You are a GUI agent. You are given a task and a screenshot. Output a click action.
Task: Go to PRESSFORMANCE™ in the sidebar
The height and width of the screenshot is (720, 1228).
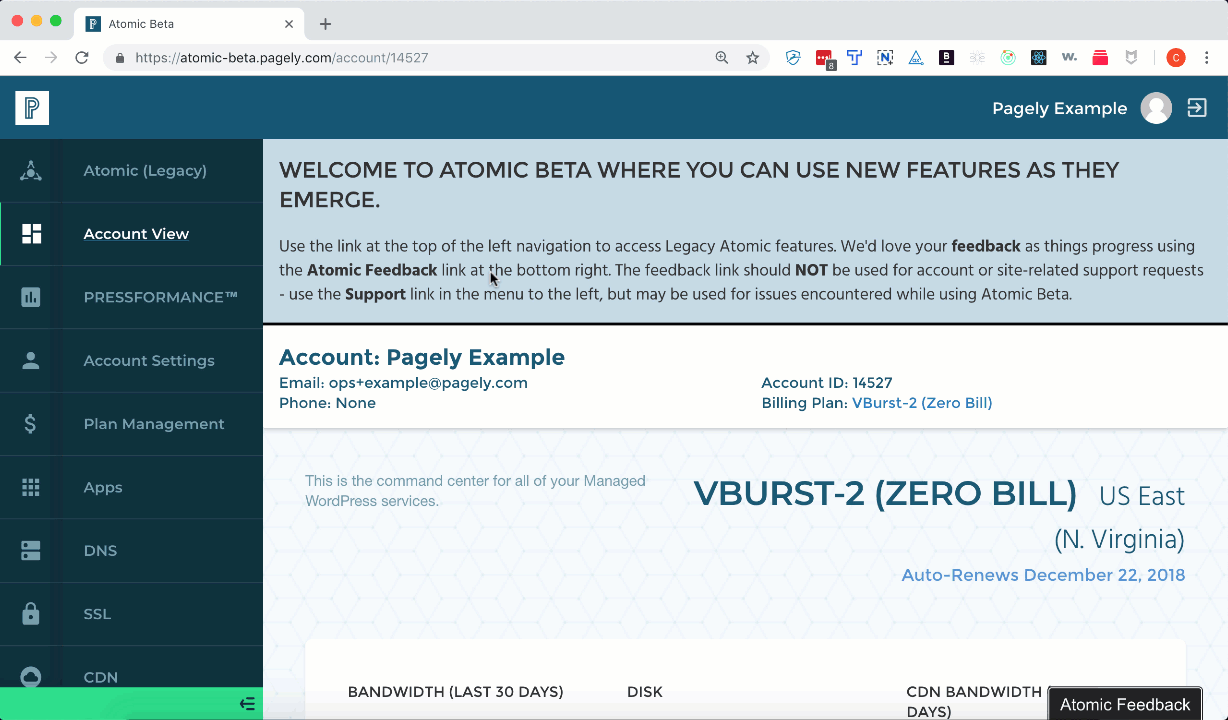[161, 297]
